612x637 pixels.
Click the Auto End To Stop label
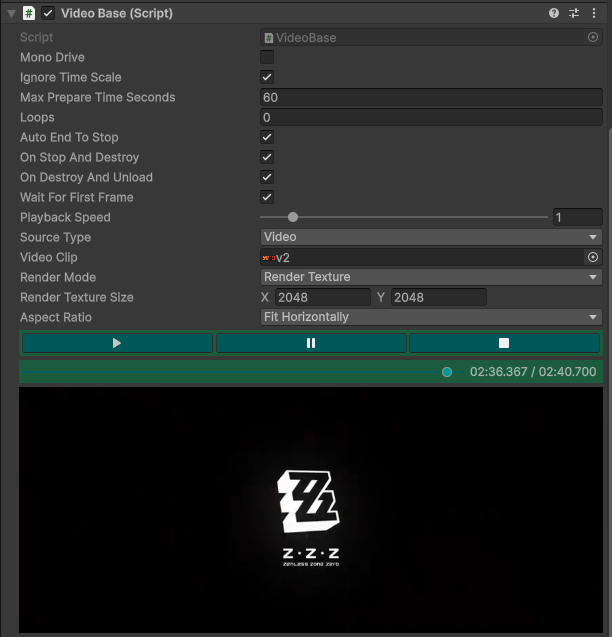[x=69, y=137]
